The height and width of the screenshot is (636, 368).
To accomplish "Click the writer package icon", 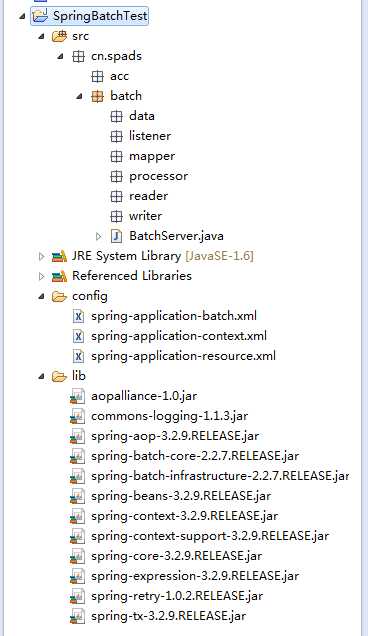I will pos(116,216).
